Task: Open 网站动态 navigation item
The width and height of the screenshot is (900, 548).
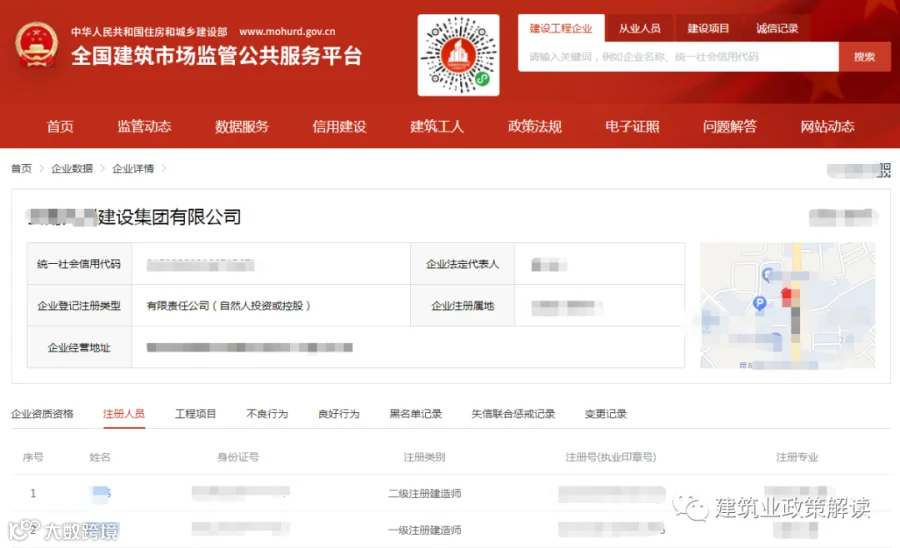Action: [827, 126]
